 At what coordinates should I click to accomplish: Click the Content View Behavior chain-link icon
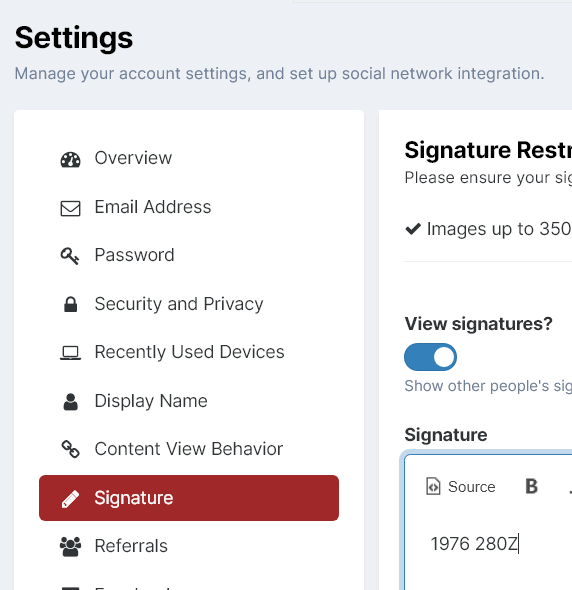[70, 449]
